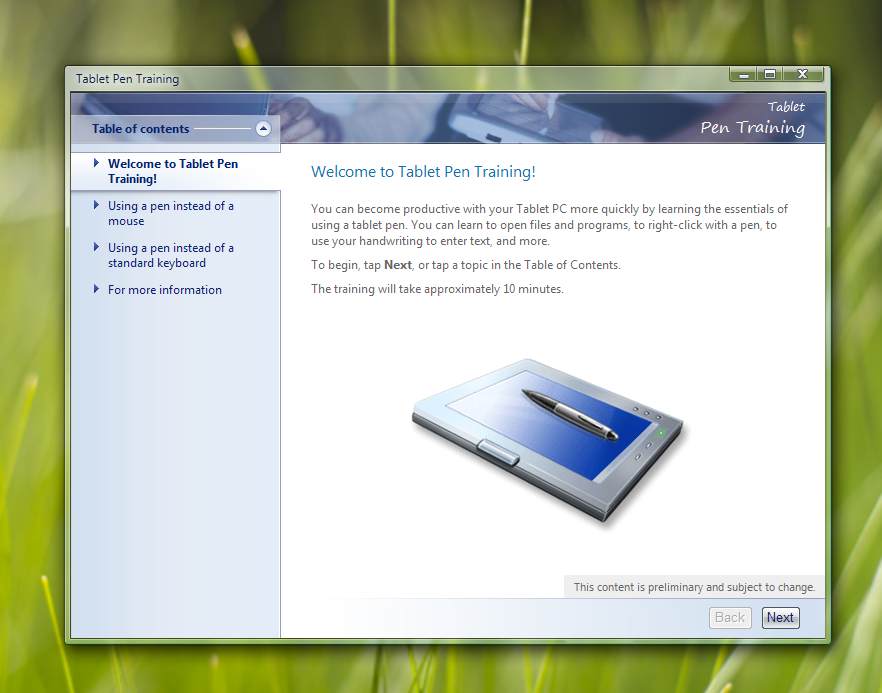Click arrow beside Using a pen instead of mouse

(96, 205)
